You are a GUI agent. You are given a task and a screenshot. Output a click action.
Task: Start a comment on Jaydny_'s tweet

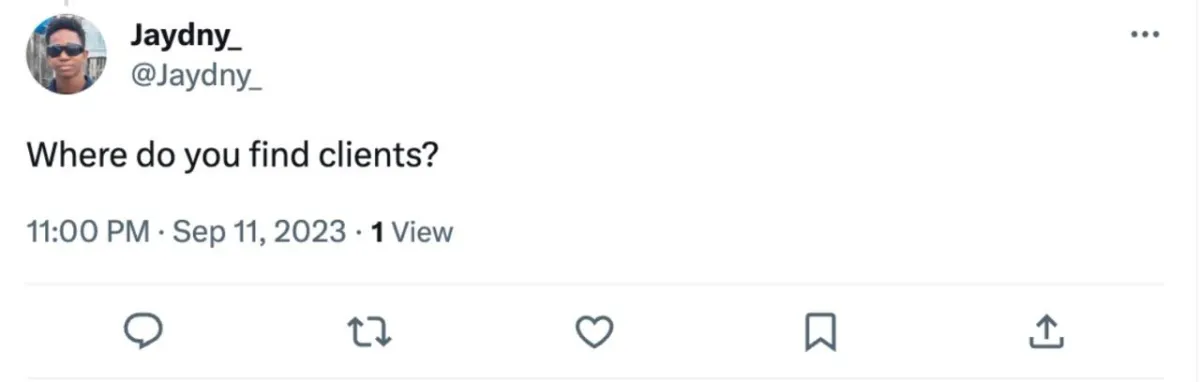148,330
